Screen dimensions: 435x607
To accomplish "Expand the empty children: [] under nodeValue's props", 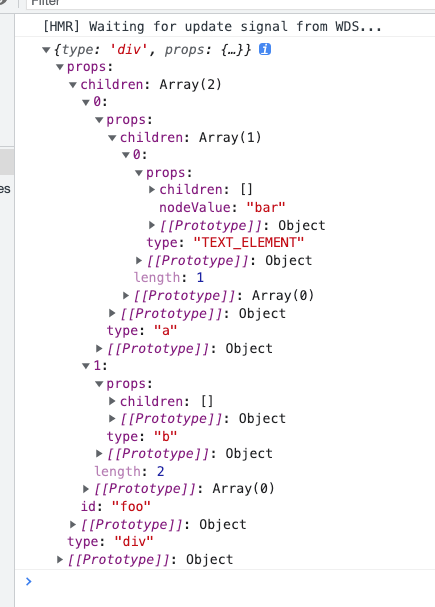I will (x=152, y=189).
